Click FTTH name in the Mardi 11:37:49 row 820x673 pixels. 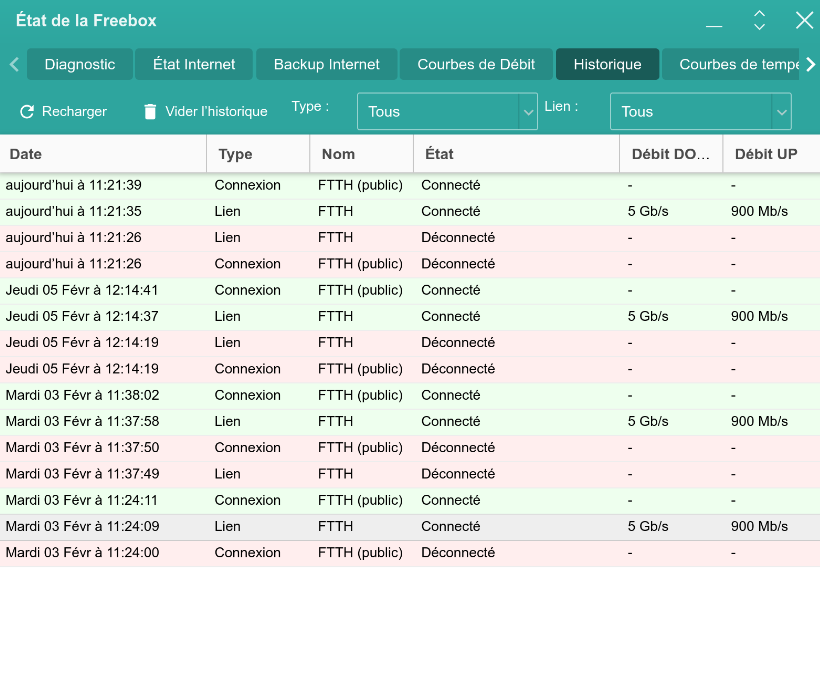pos(335,474)
